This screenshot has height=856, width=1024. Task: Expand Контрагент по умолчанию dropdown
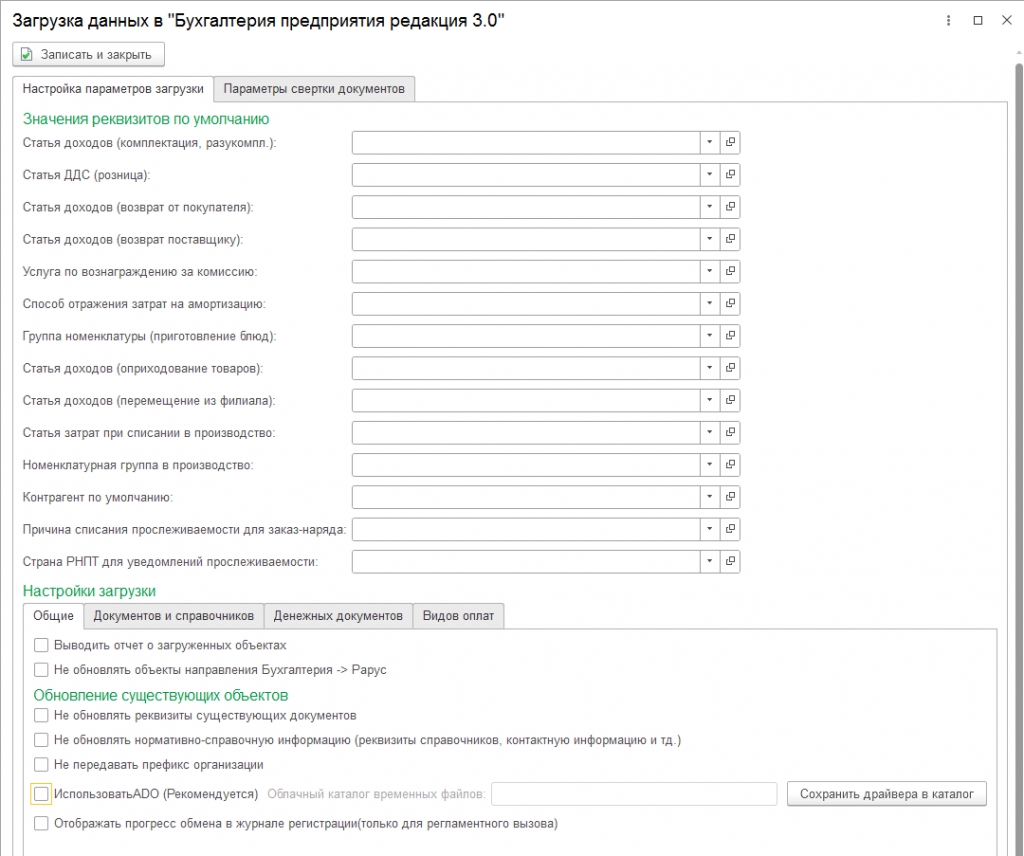710,497
